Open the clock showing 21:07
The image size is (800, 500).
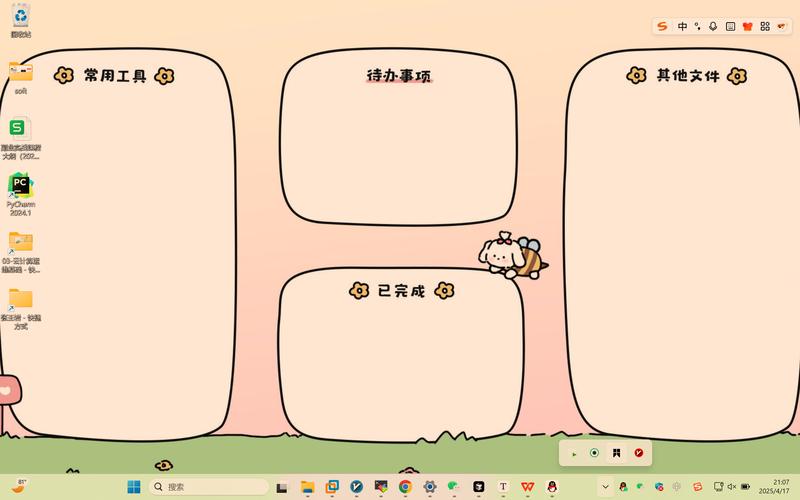tap(774, 486)
